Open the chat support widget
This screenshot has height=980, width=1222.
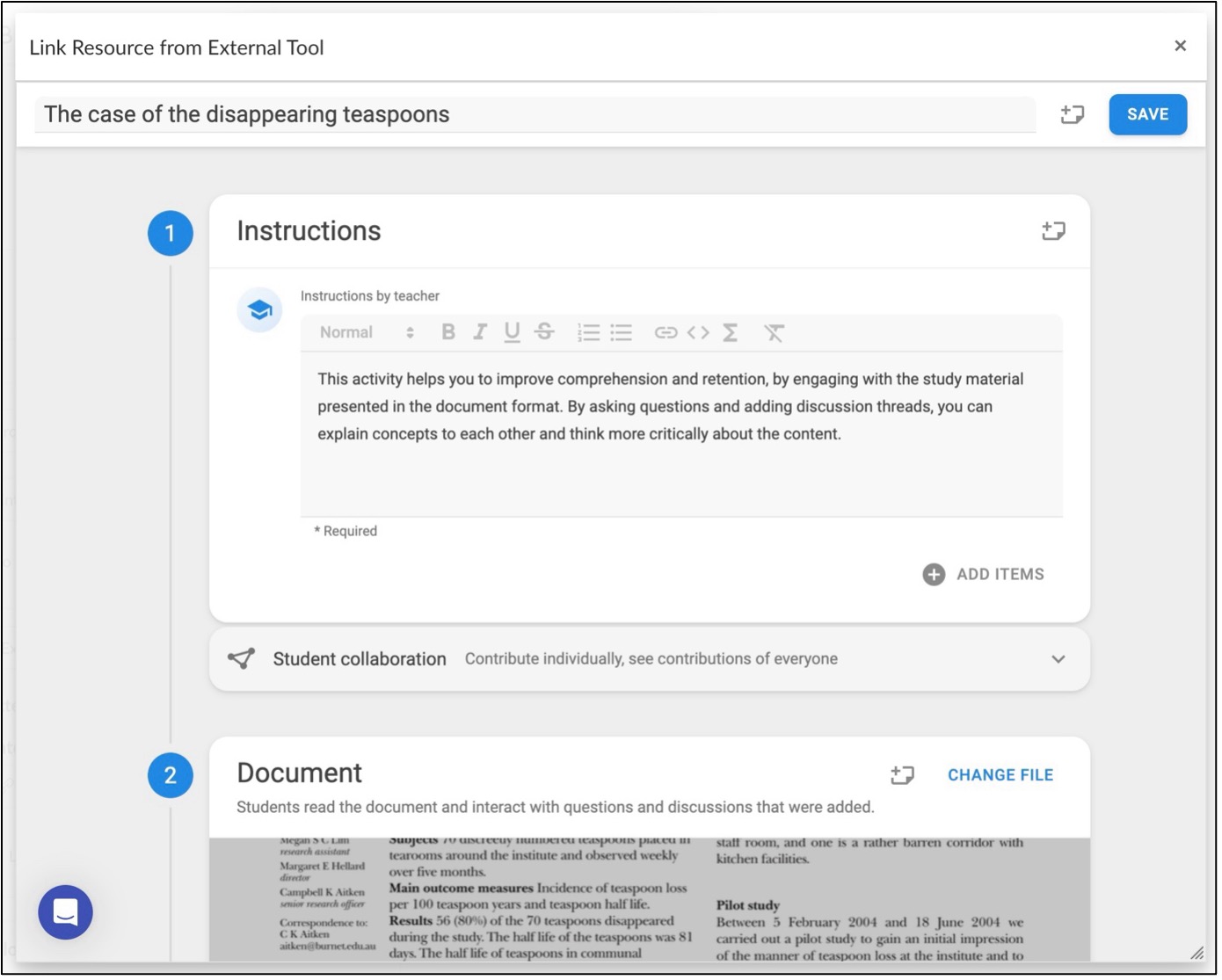point(66,912)
